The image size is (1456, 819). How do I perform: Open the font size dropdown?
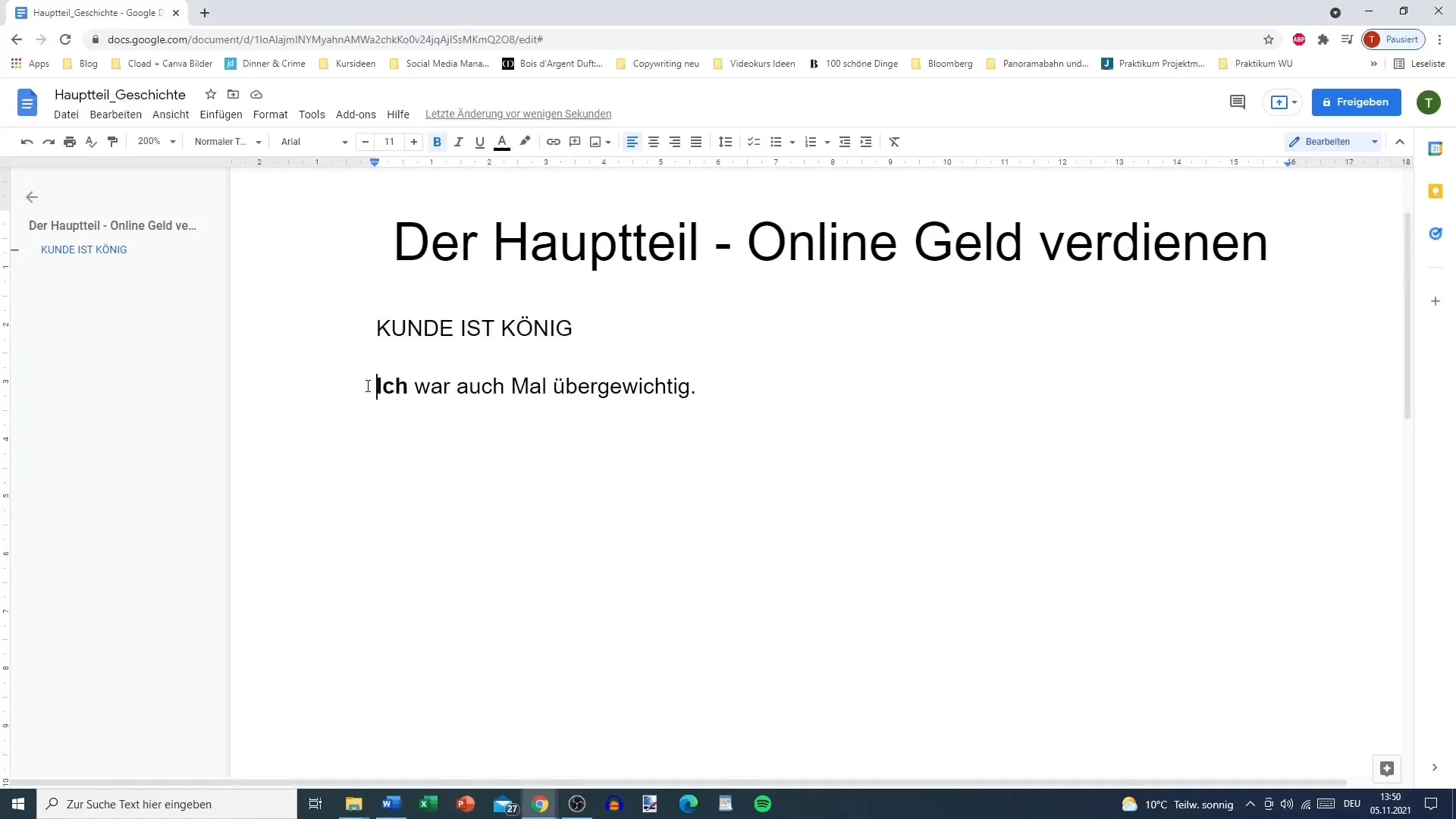(390, 141)
